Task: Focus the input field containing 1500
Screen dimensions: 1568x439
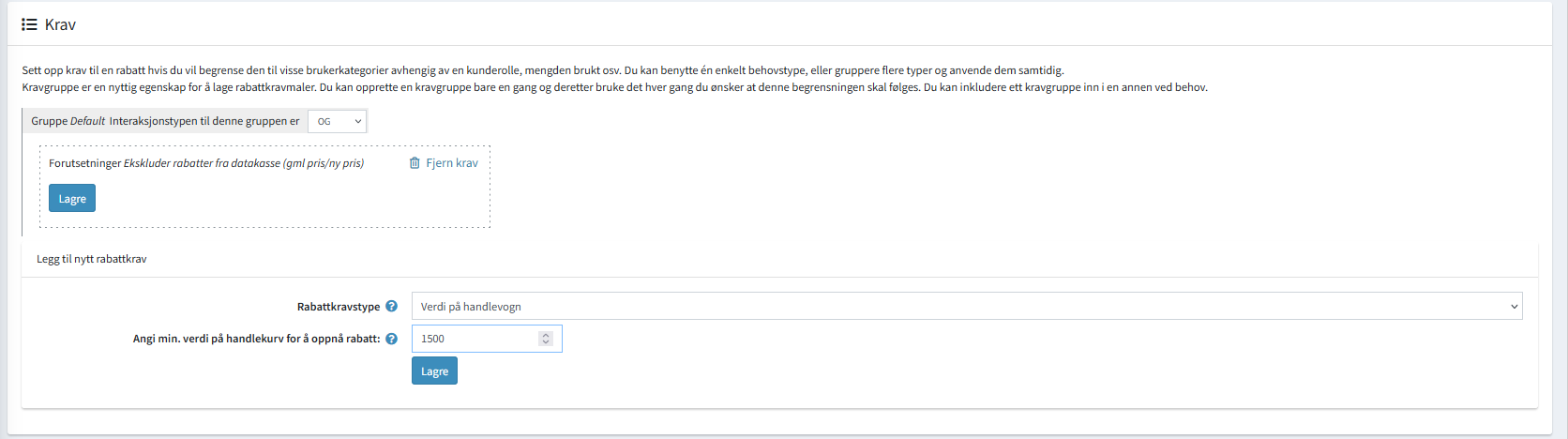Action: click(x=474, y=339)
